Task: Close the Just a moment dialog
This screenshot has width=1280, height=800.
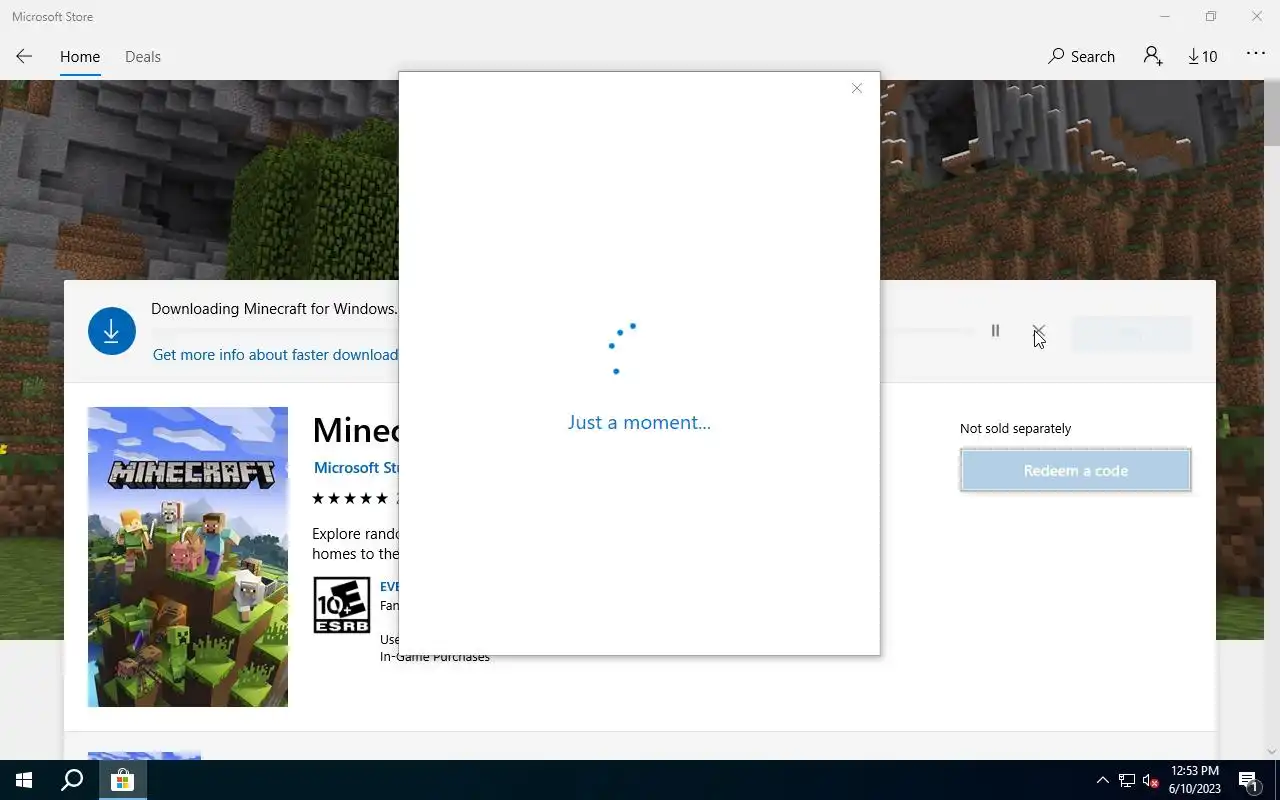Action: pos(857,88)
